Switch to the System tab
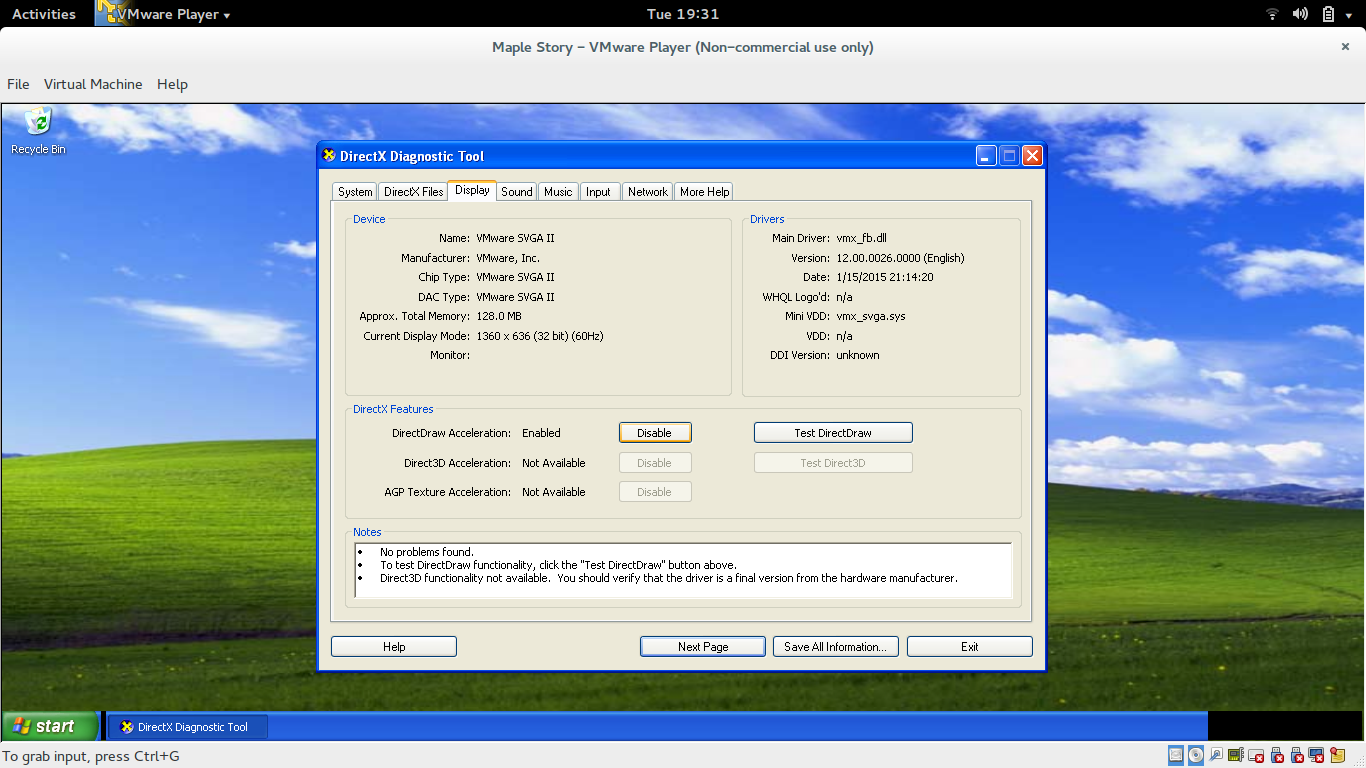 (355, 192)
